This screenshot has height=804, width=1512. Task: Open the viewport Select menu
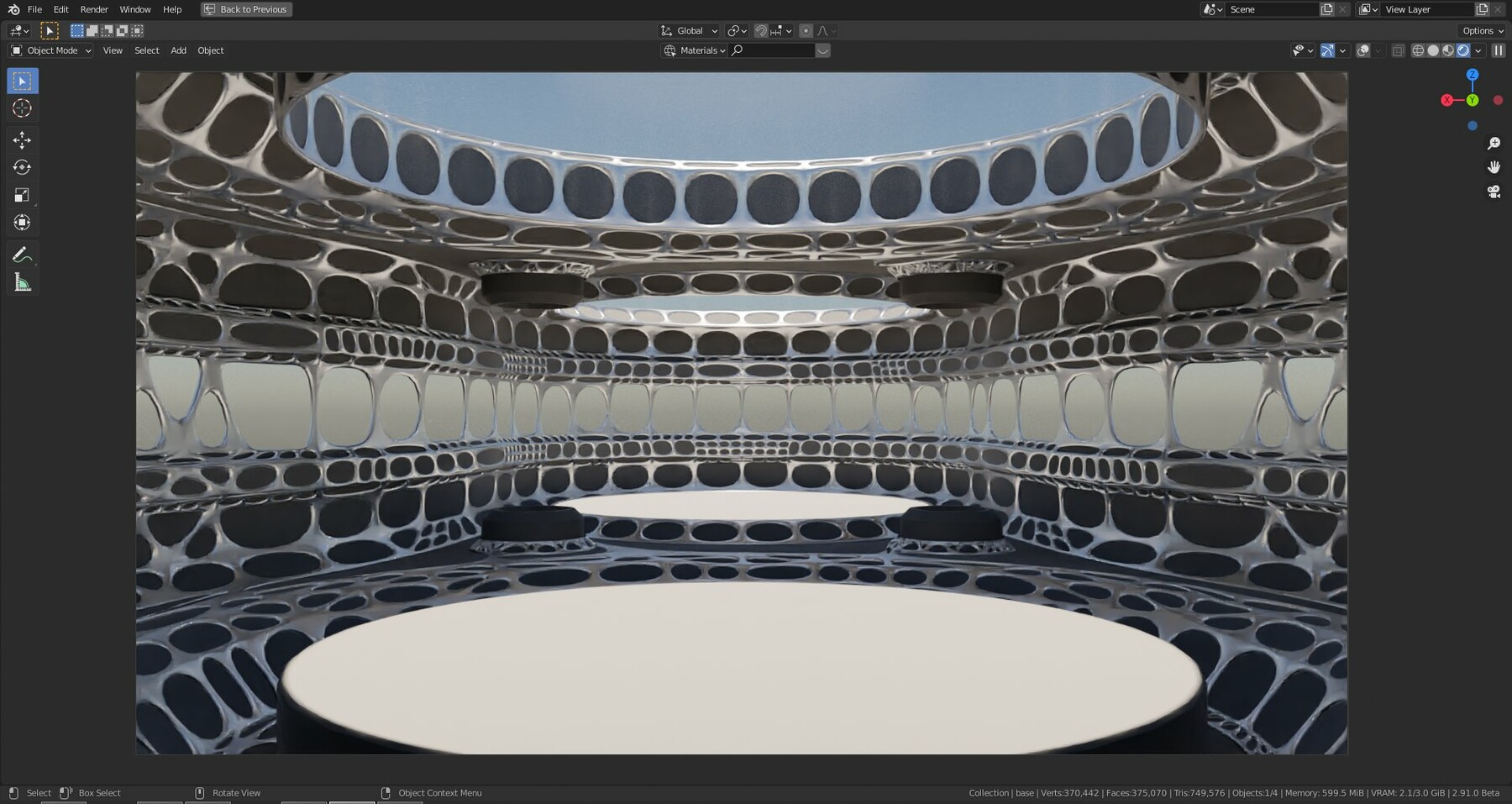click(x=147, y=50)
